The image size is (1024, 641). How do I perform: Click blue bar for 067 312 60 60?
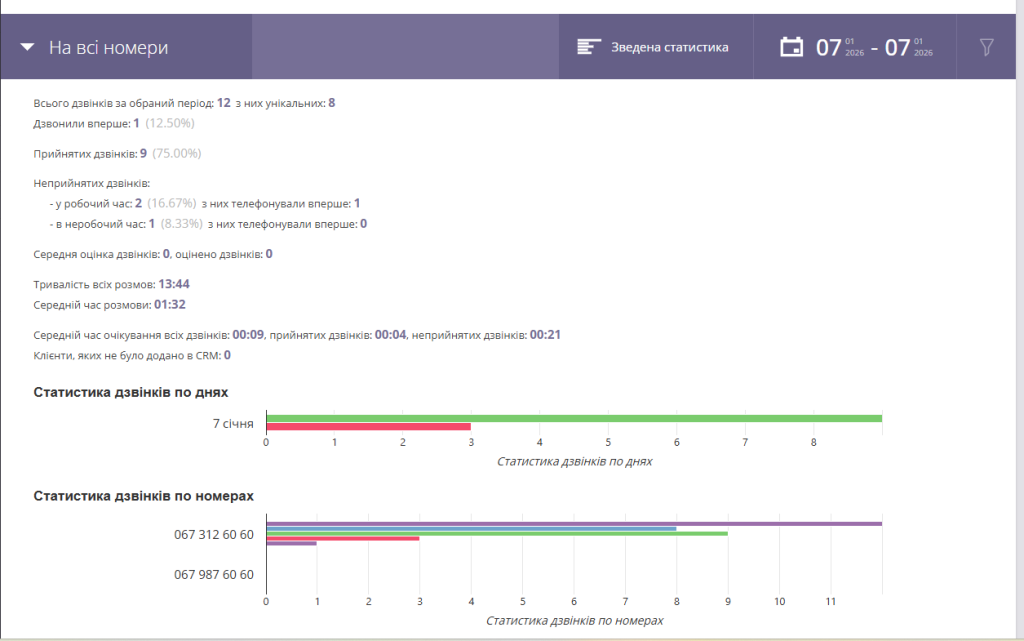472,529
